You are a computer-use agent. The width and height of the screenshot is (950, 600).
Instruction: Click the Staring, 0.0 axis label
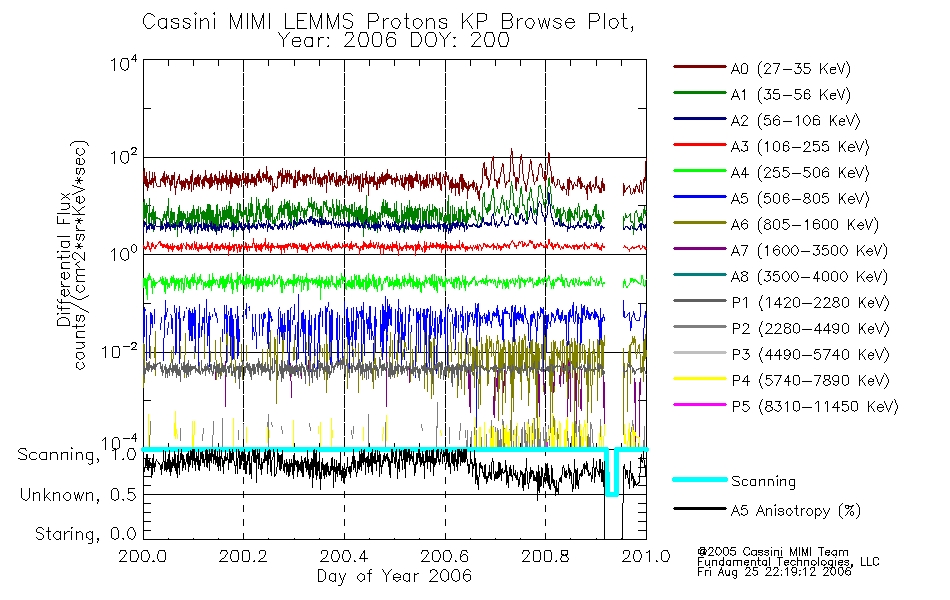click(x=85, y=534)
